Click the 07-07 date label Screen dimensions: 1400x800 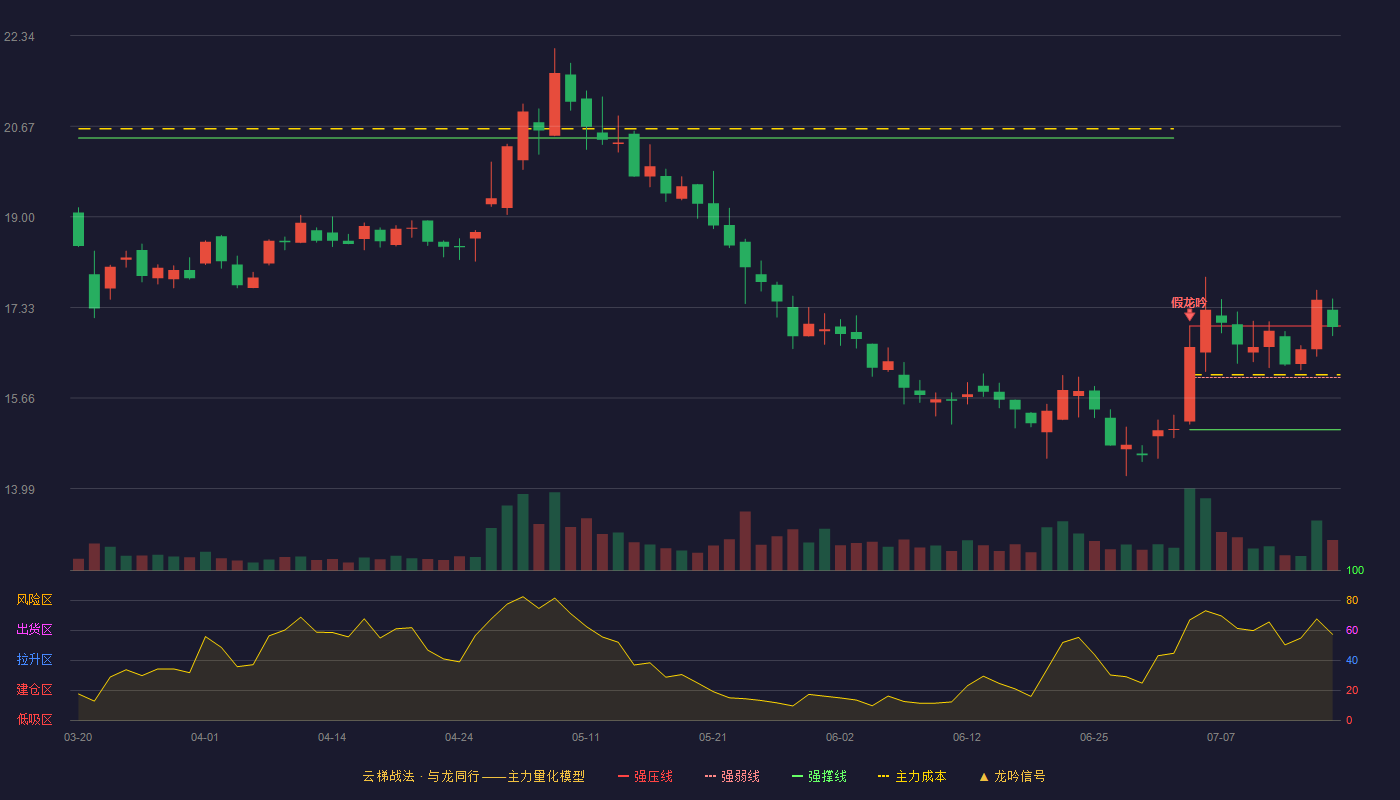(1221, 737)
